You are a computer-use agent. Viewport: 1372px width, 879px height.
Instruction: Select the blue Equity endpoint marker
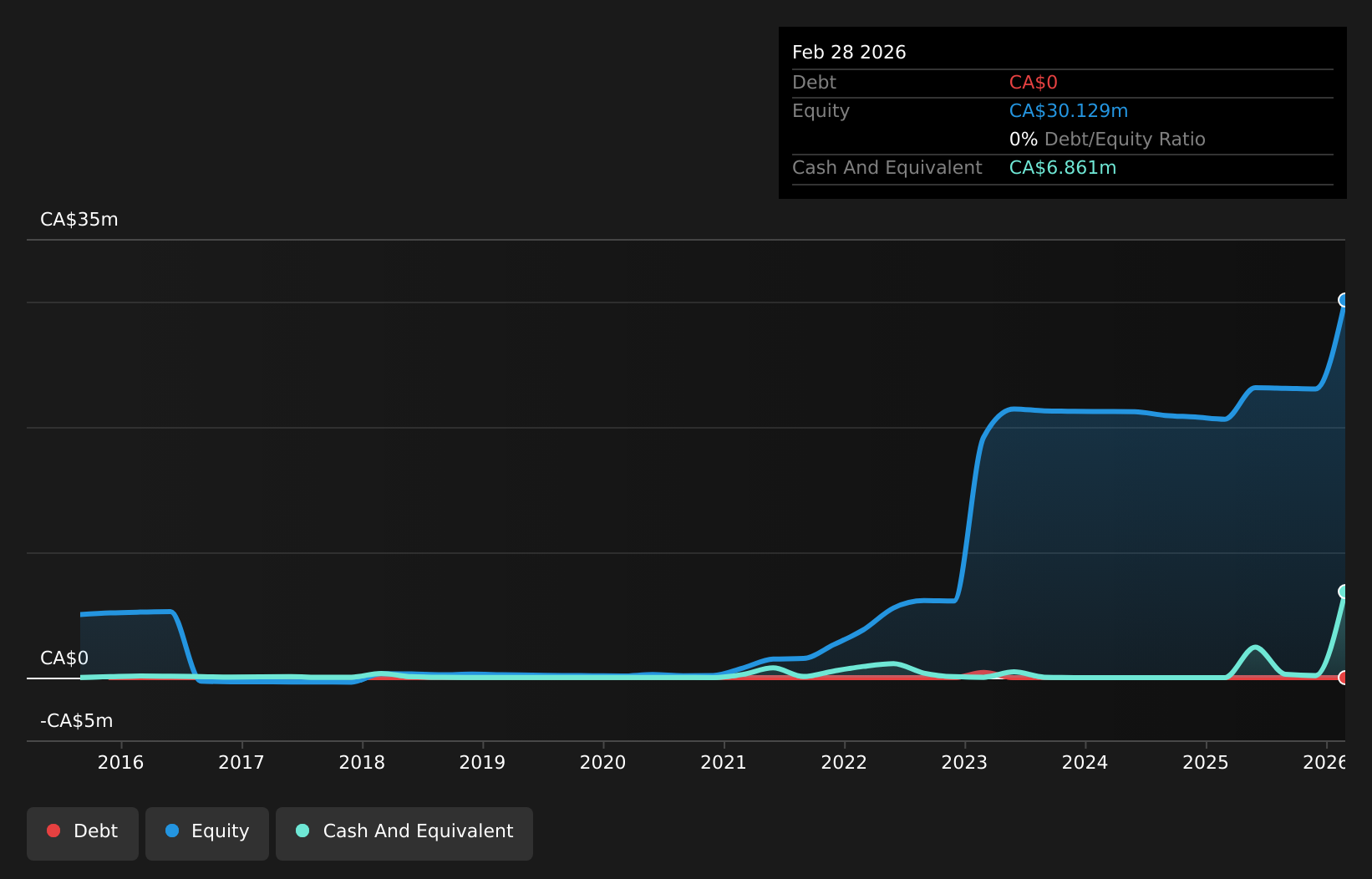pyautogui.click(x=1344, y=300)
